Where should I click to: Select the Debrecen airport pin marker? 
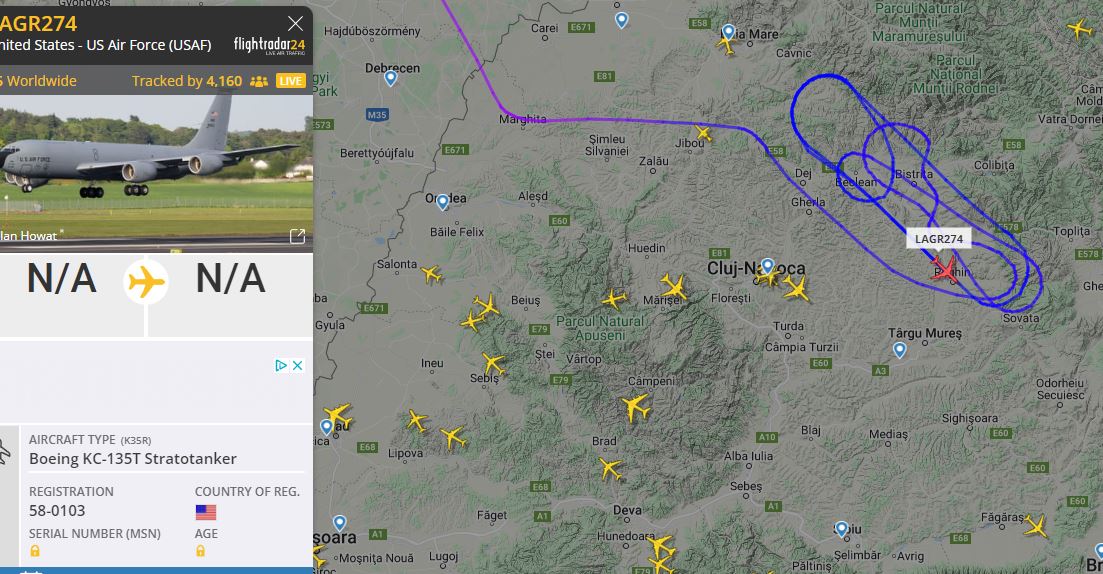391,78
